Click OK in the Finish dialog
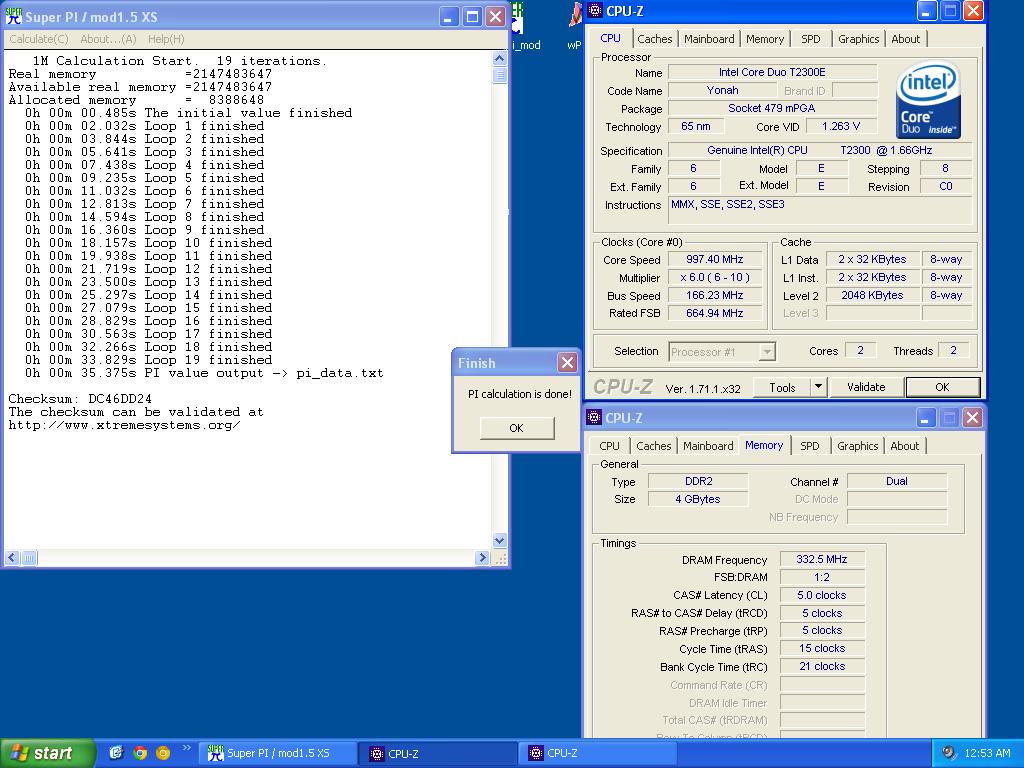The image size is (1024, 768). 517,428
